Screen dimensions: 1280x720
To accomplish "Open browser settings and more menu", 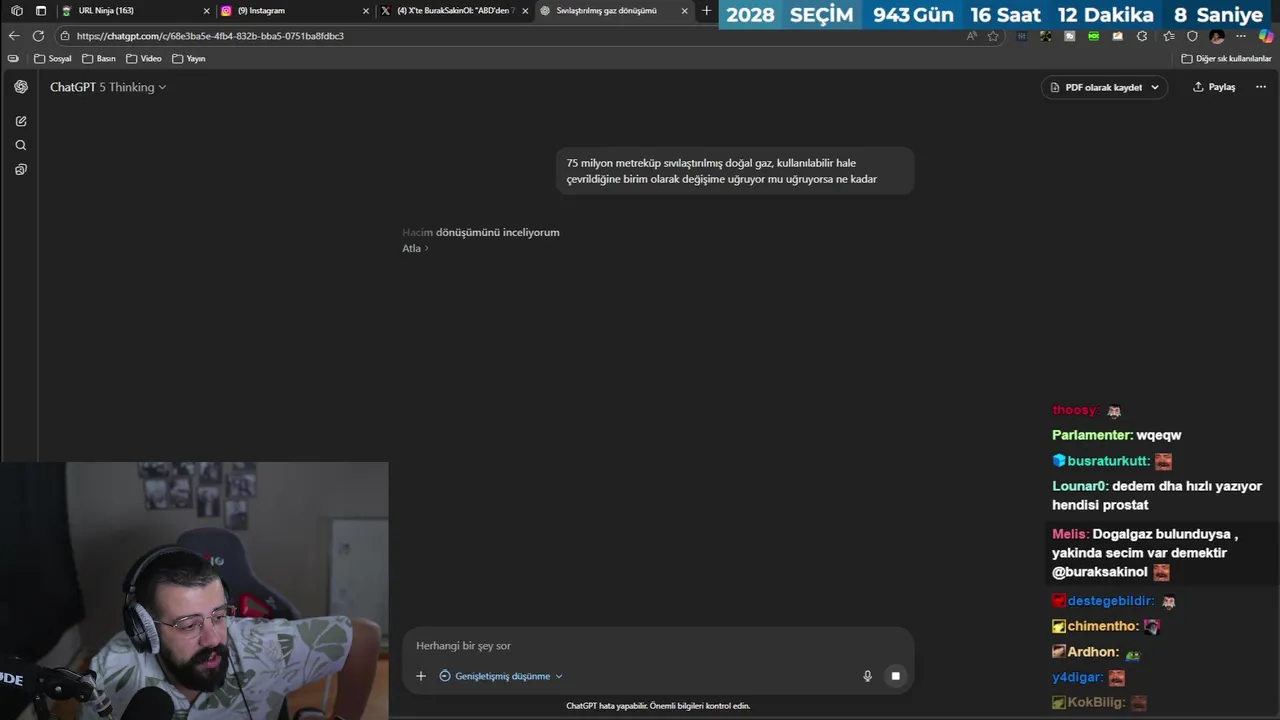I will pos(1241,36).
